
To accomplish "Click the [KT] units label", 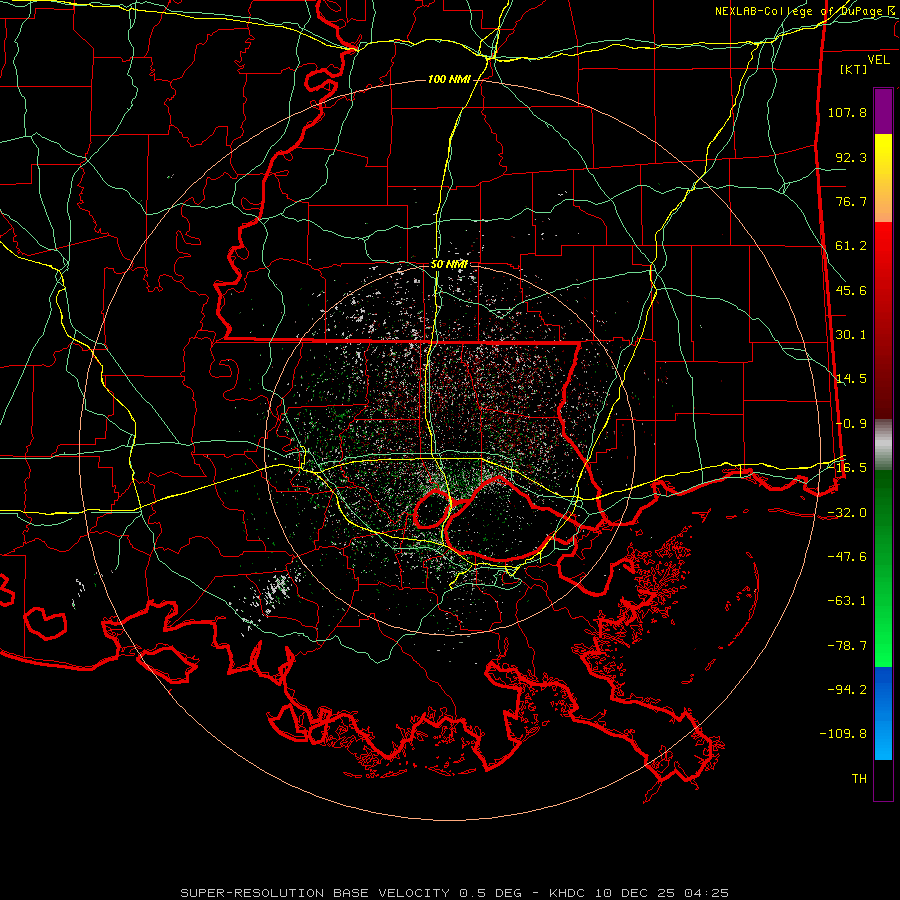I will coord(854,69).
